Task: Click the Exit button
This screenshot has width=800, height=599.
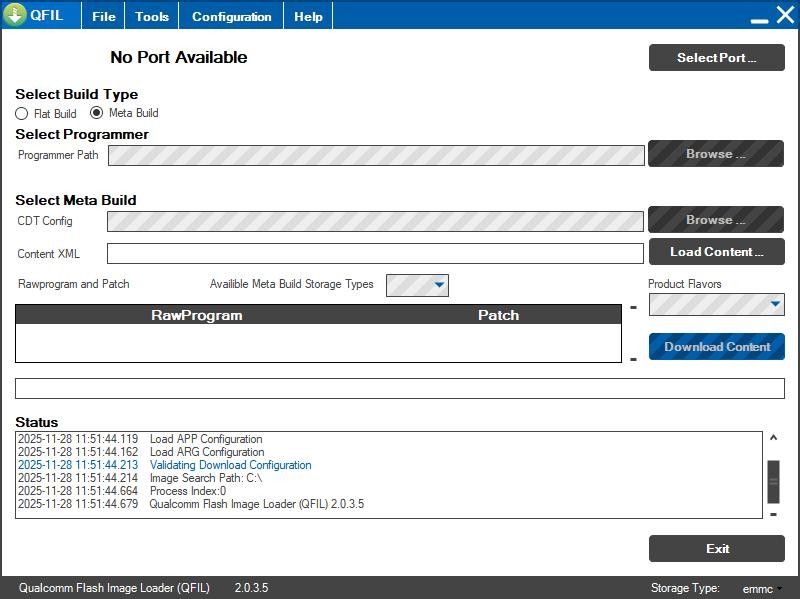Action: coord(716,548)
